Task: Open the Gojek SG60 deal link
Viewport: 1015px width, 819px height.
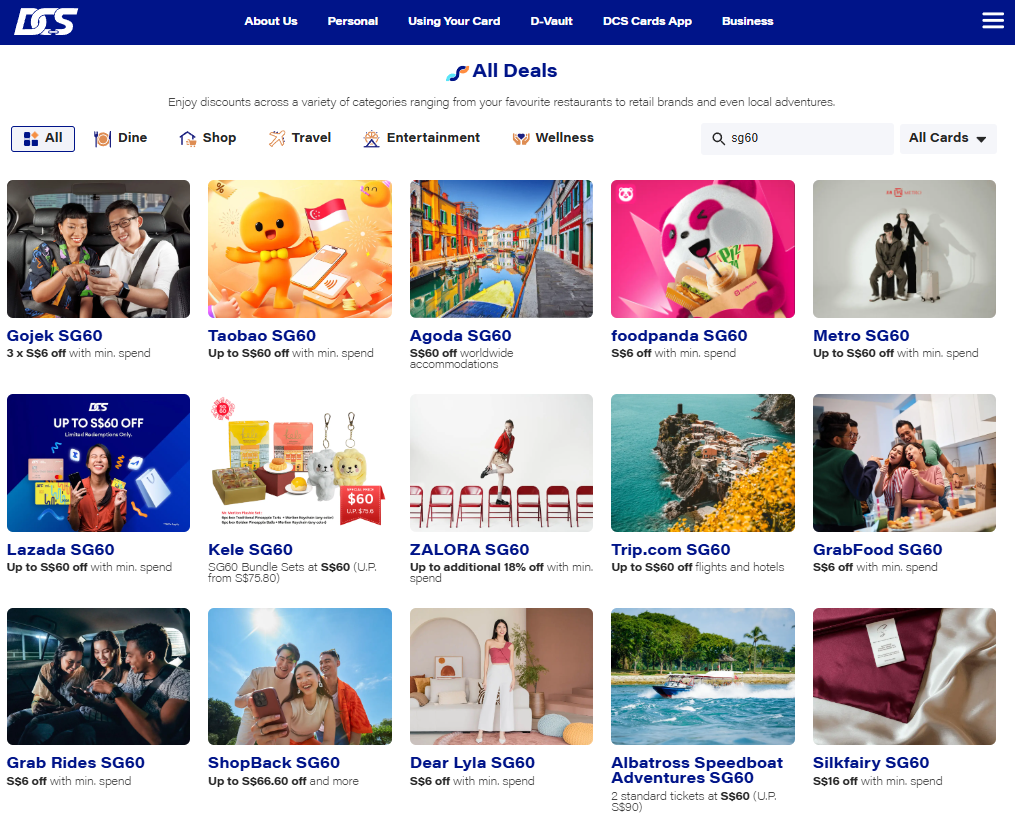Action: point(54,335)
